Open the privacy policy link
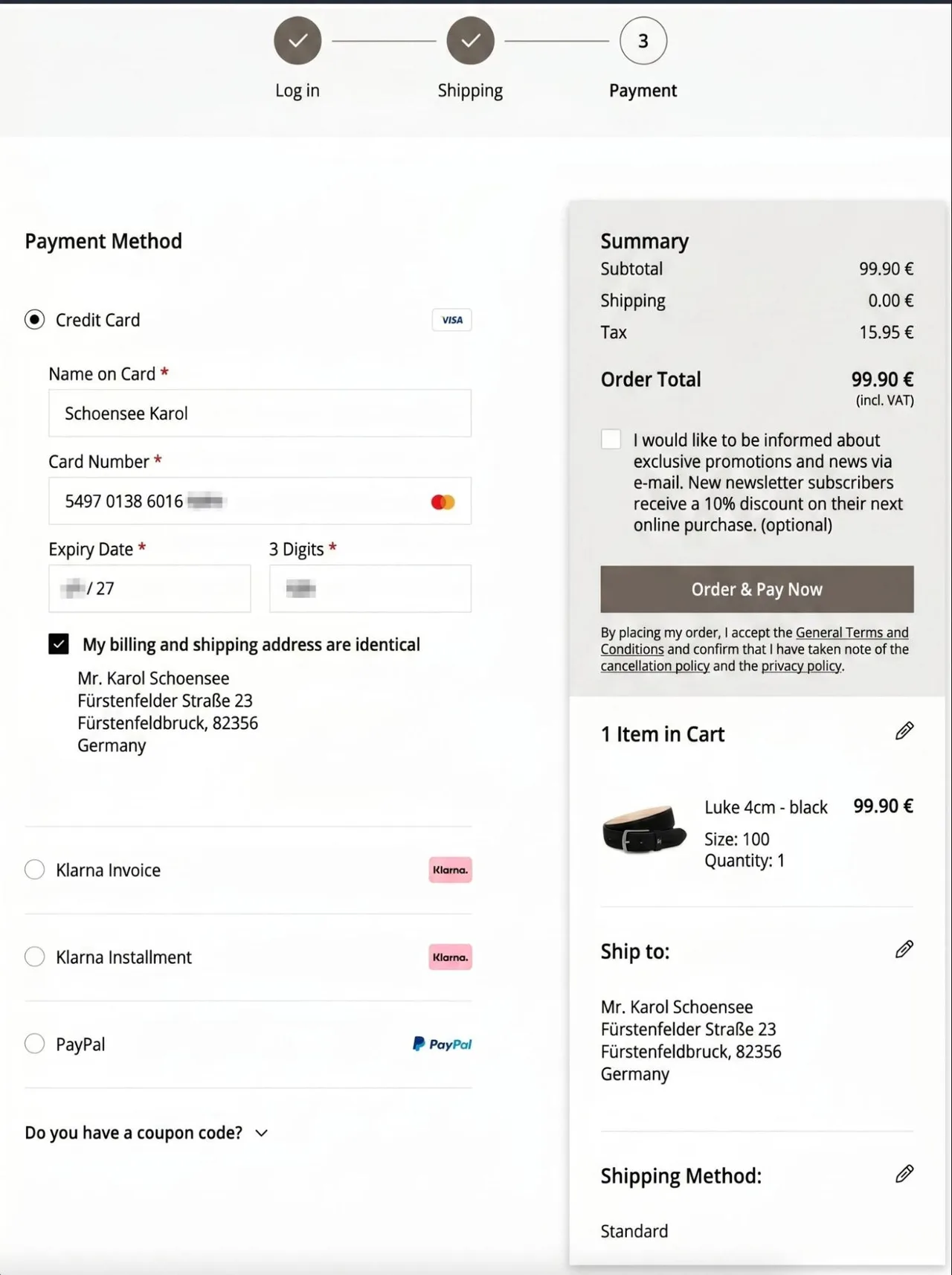952x1275 pixels. 802,666
